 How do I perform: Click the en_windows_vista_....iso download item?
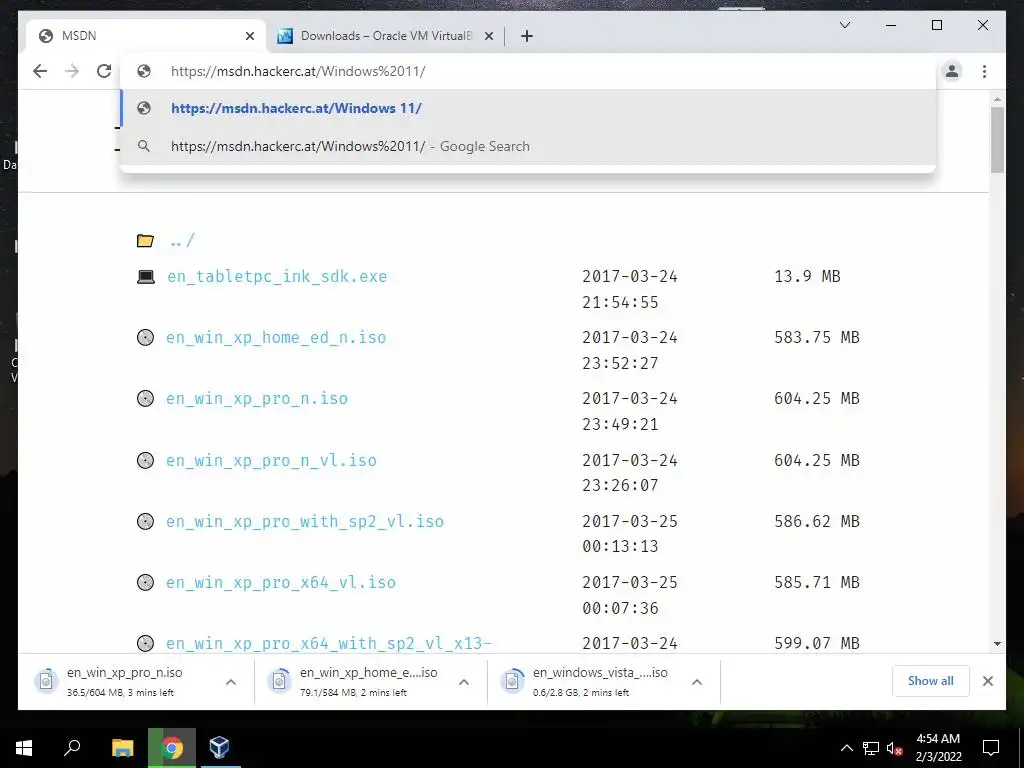click(590, 681)
